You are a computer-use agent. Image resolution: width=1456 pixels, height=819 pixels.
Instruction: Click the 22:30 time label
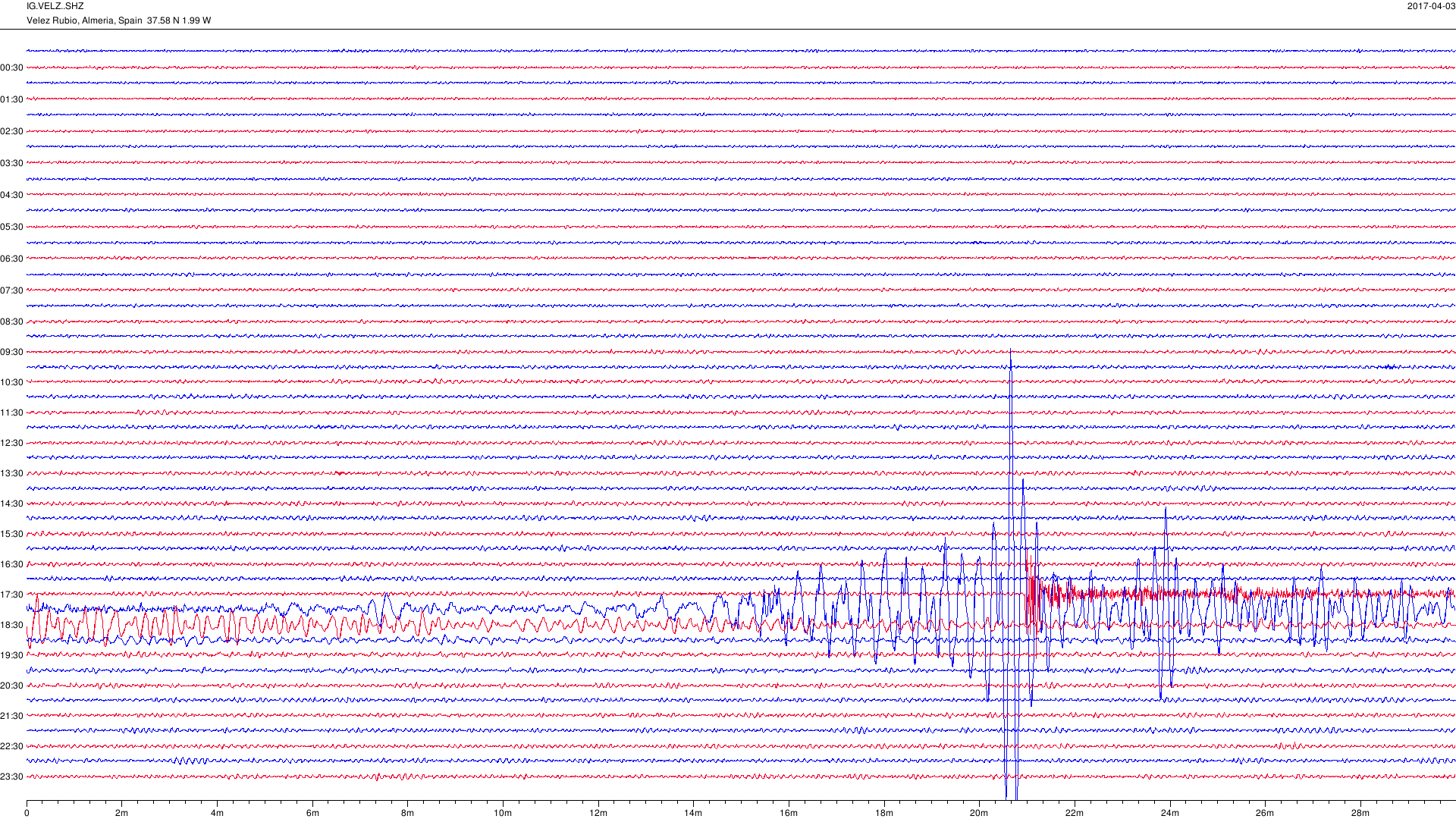[x=12, y=746]
